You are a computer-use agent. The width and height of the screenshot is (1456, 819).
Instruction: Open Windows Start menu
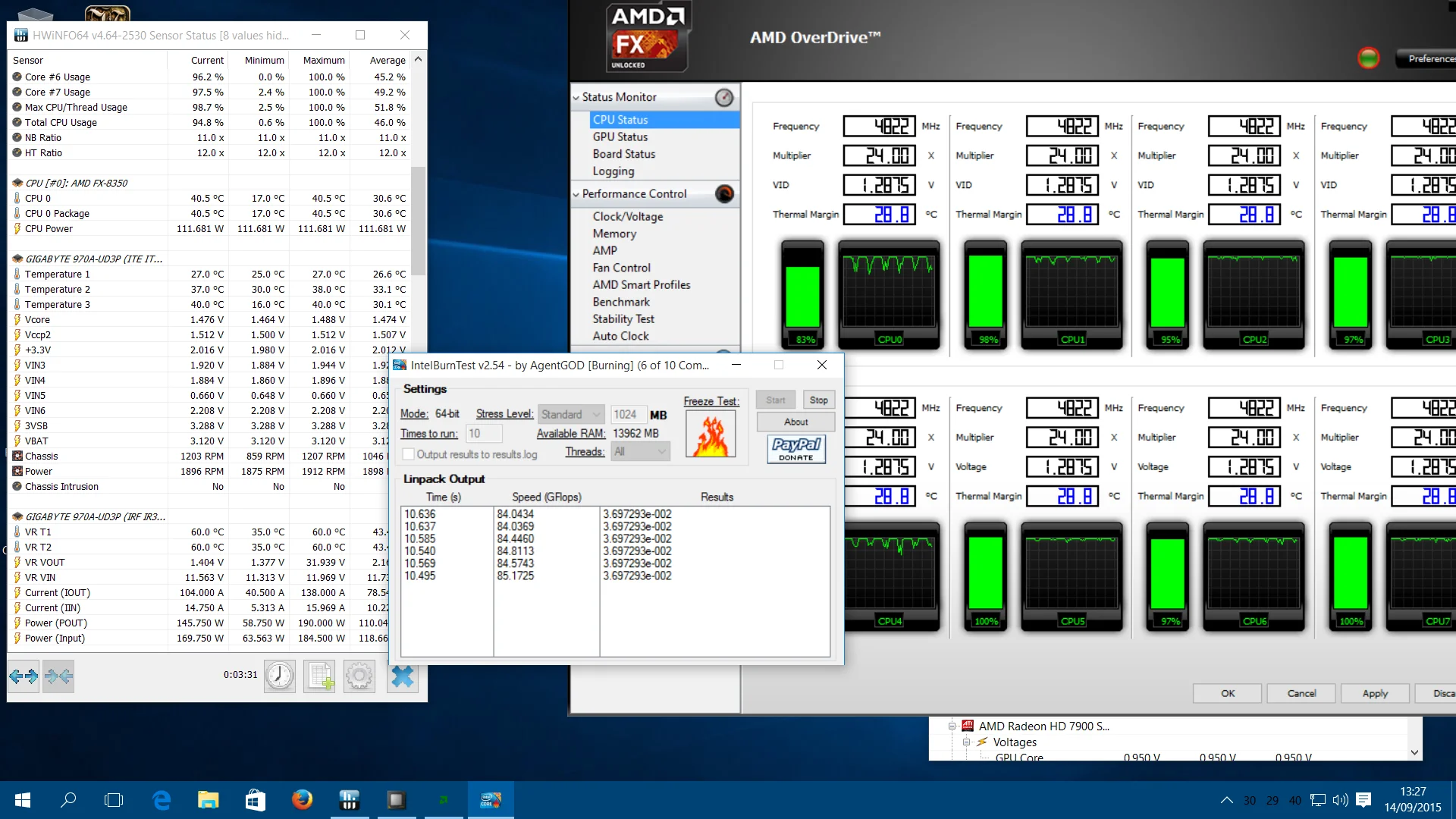coord(23,800)
